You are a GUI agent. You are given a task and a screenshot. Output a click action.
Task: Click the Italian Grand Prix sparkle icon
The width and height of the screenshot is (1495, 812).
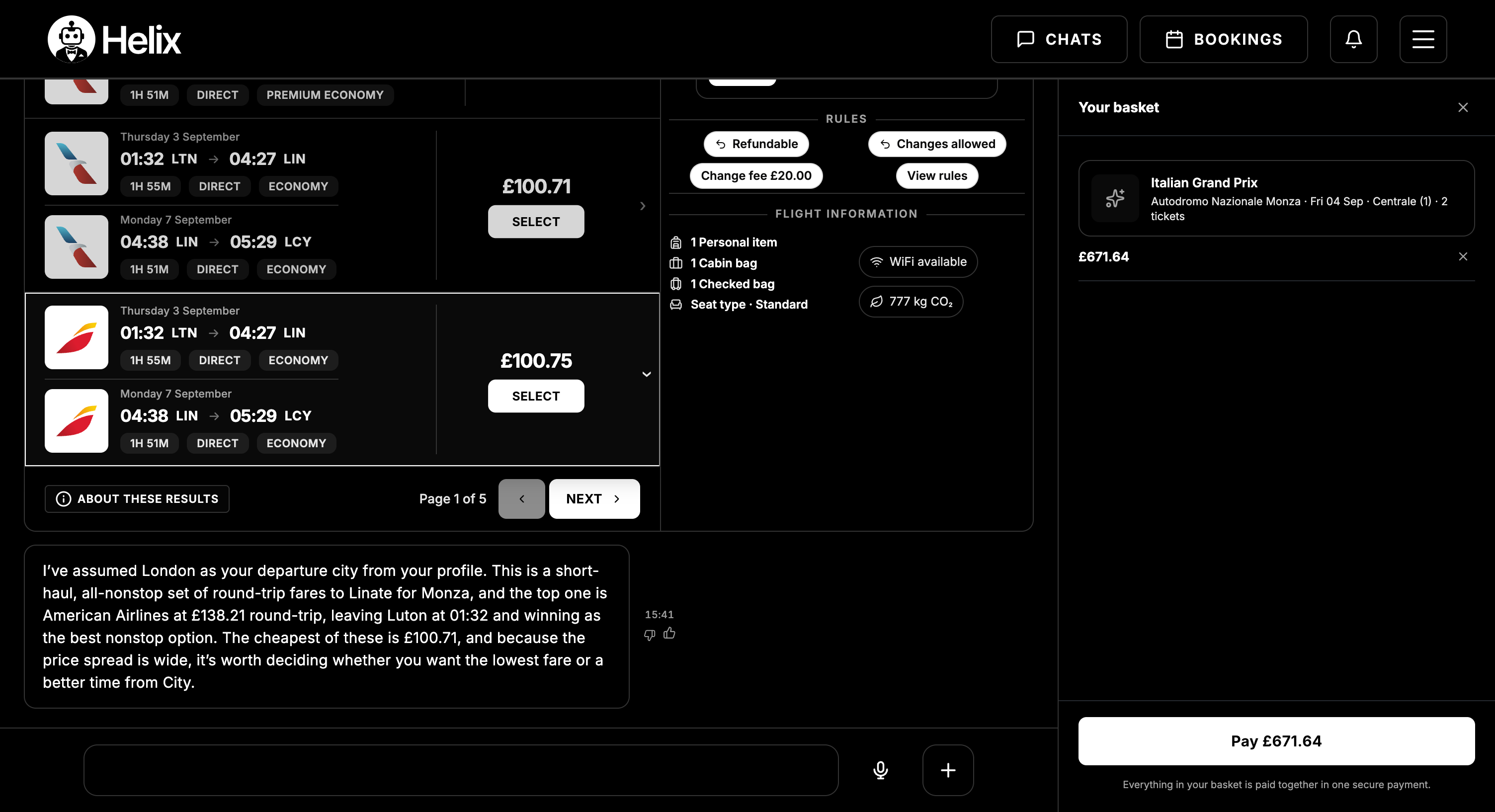point(1115,198)
